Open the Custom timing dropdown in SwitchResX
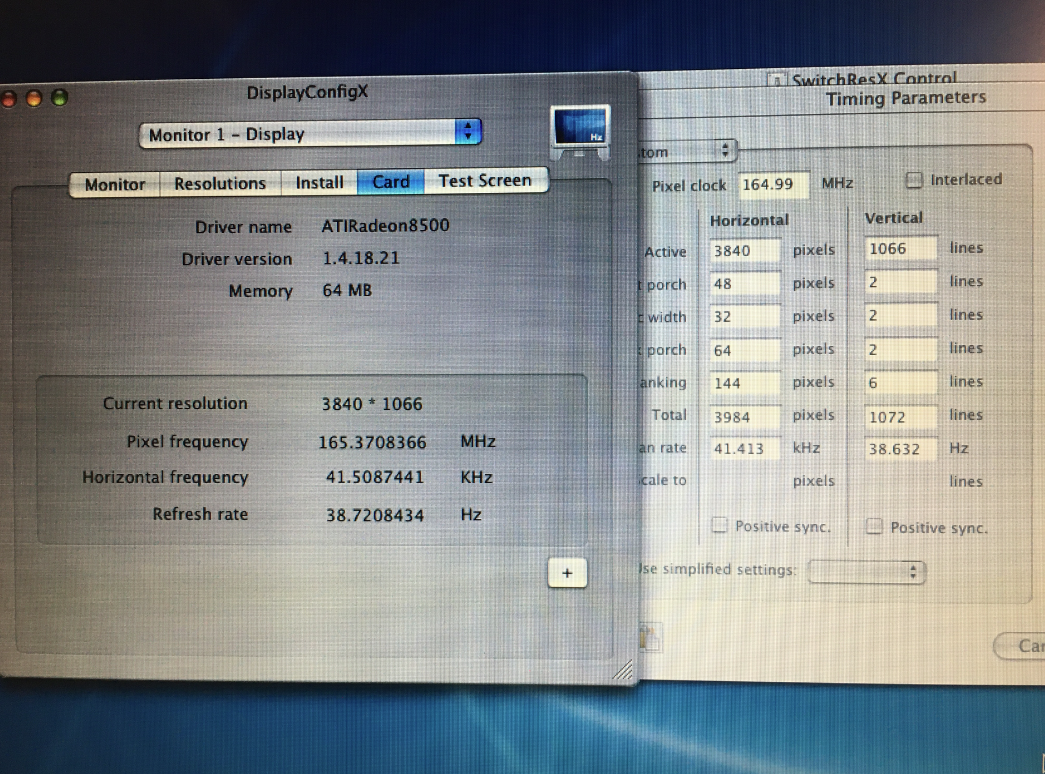The width and height of the screenshot is (1045, 774). click(688, 151)
